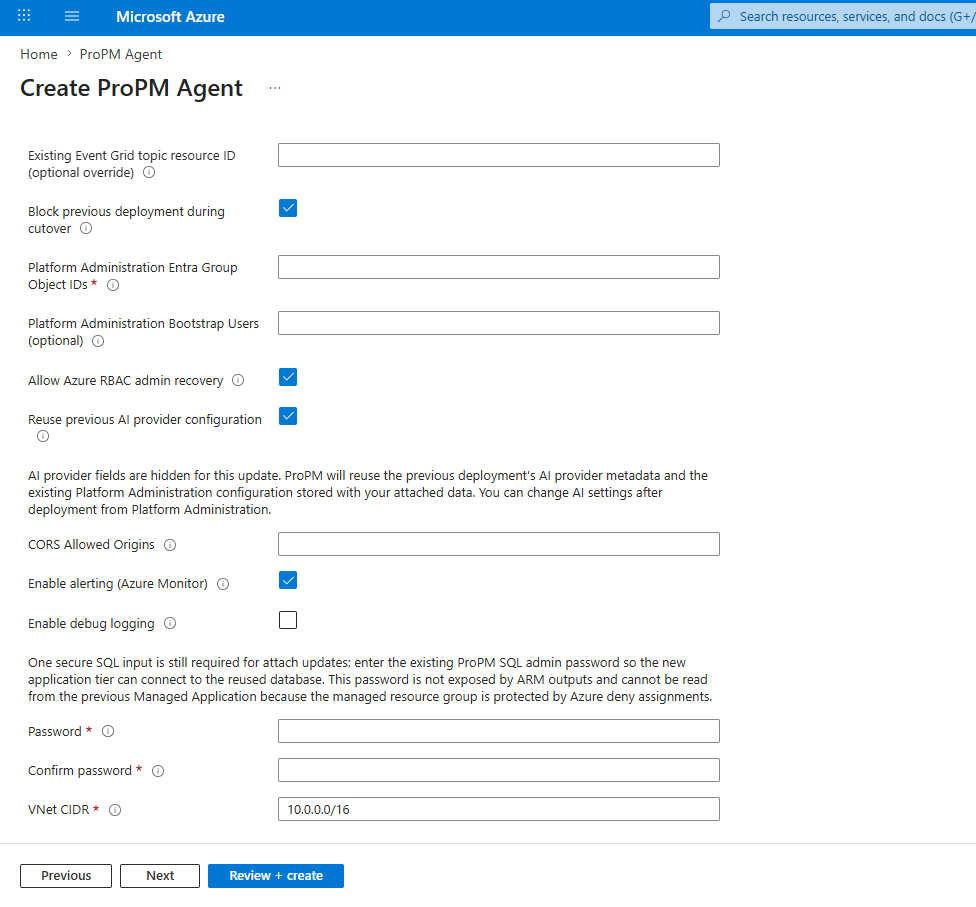Go to ProPM Agent breadcrumb
The image size is (976, 907).
point(121,54)
